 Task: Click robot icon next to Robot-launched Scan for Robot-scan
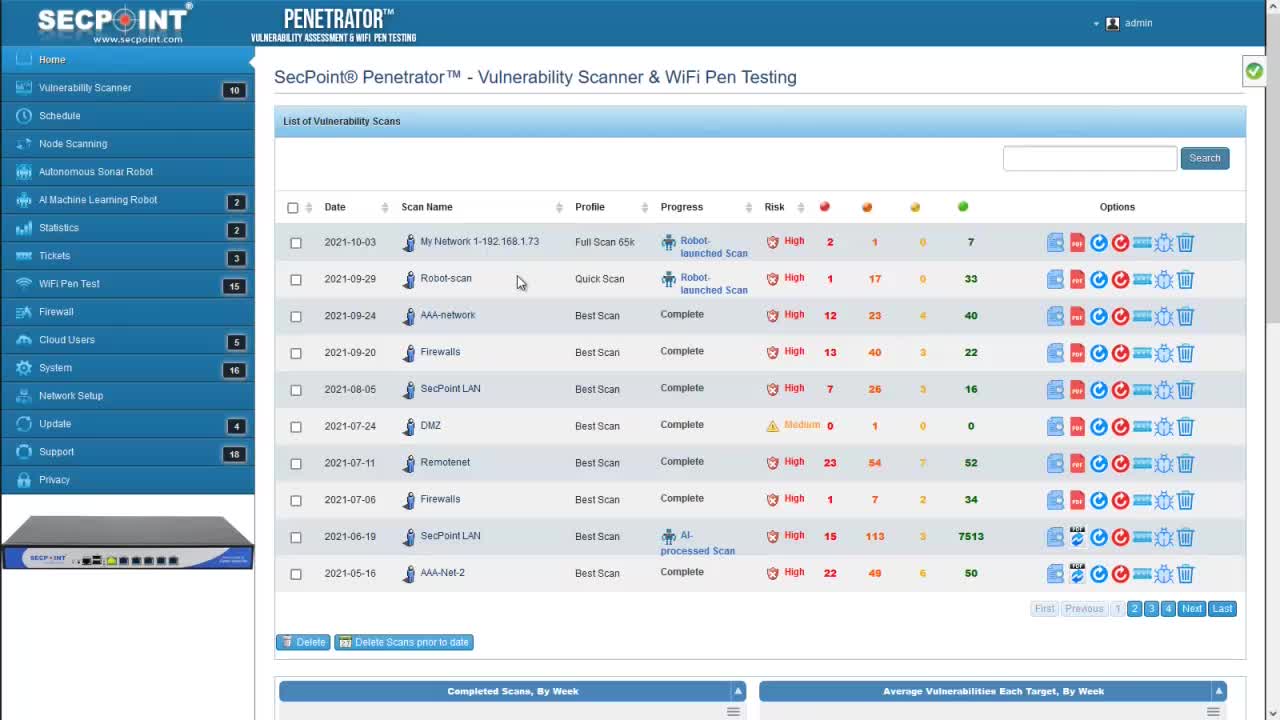(668, 280)
